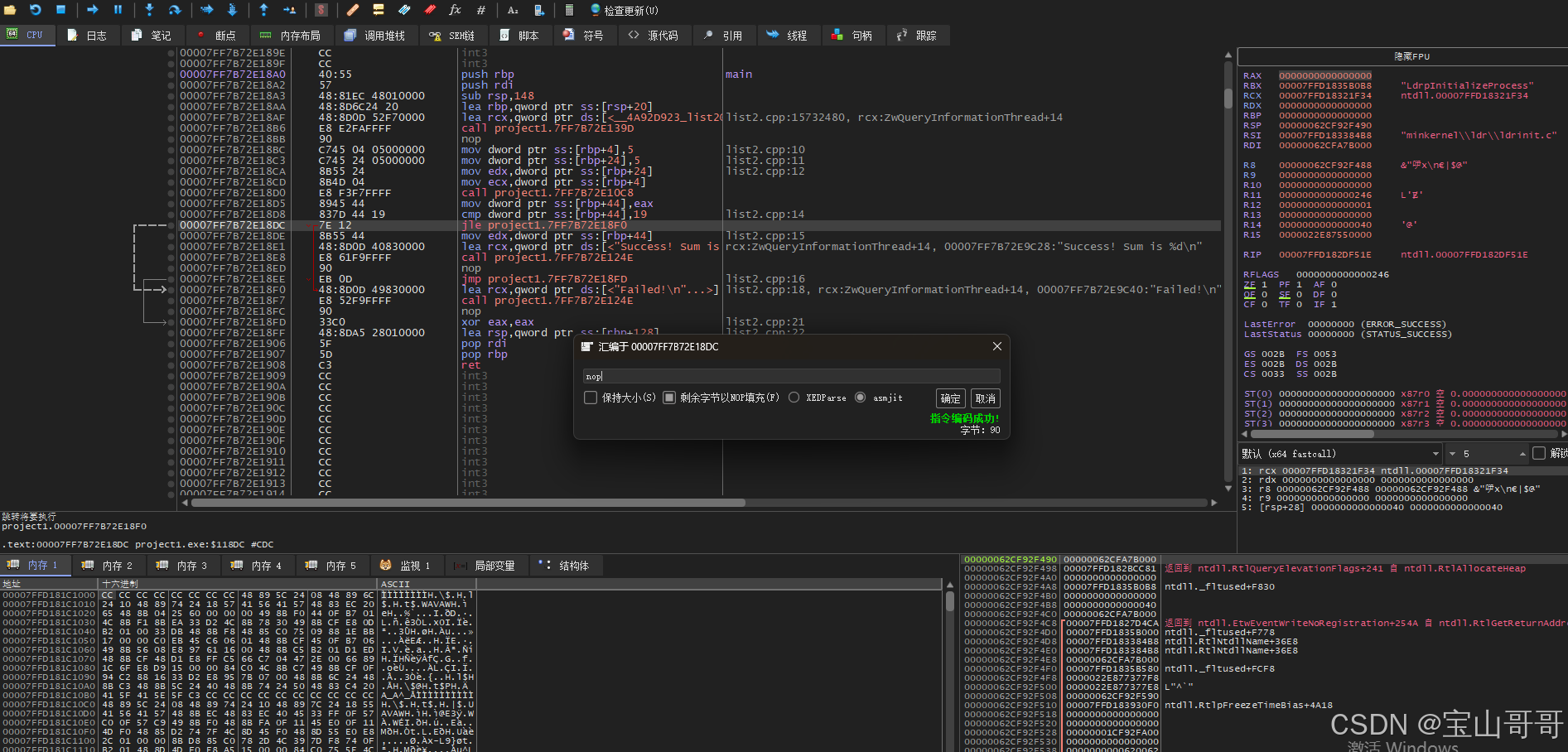This screenshot has width=1568, height=752.
Task: Switch to dump tab 内存 2
Action: (x=108, y=566)
